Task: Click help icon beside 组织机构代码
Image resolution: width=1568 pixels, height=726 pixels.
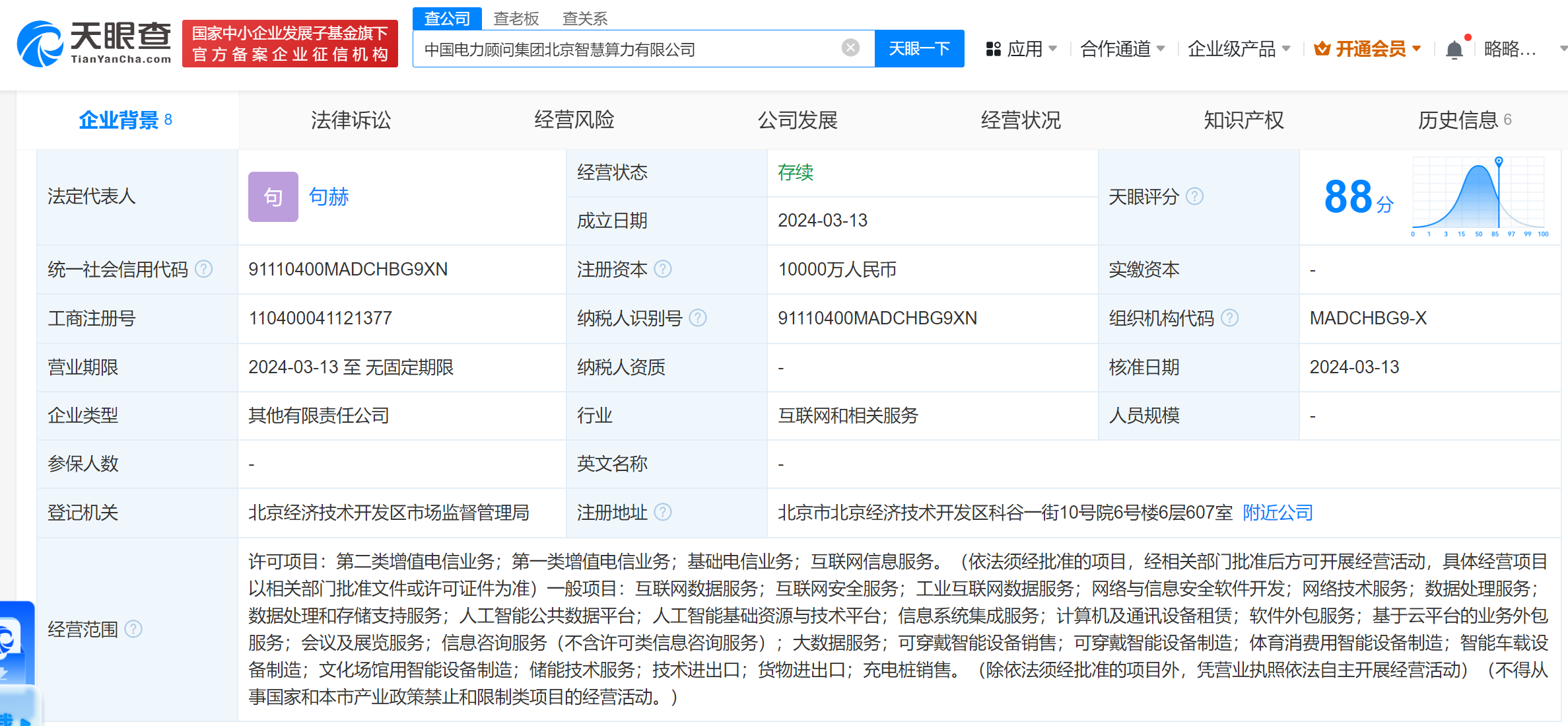Action: point(1229,318)
